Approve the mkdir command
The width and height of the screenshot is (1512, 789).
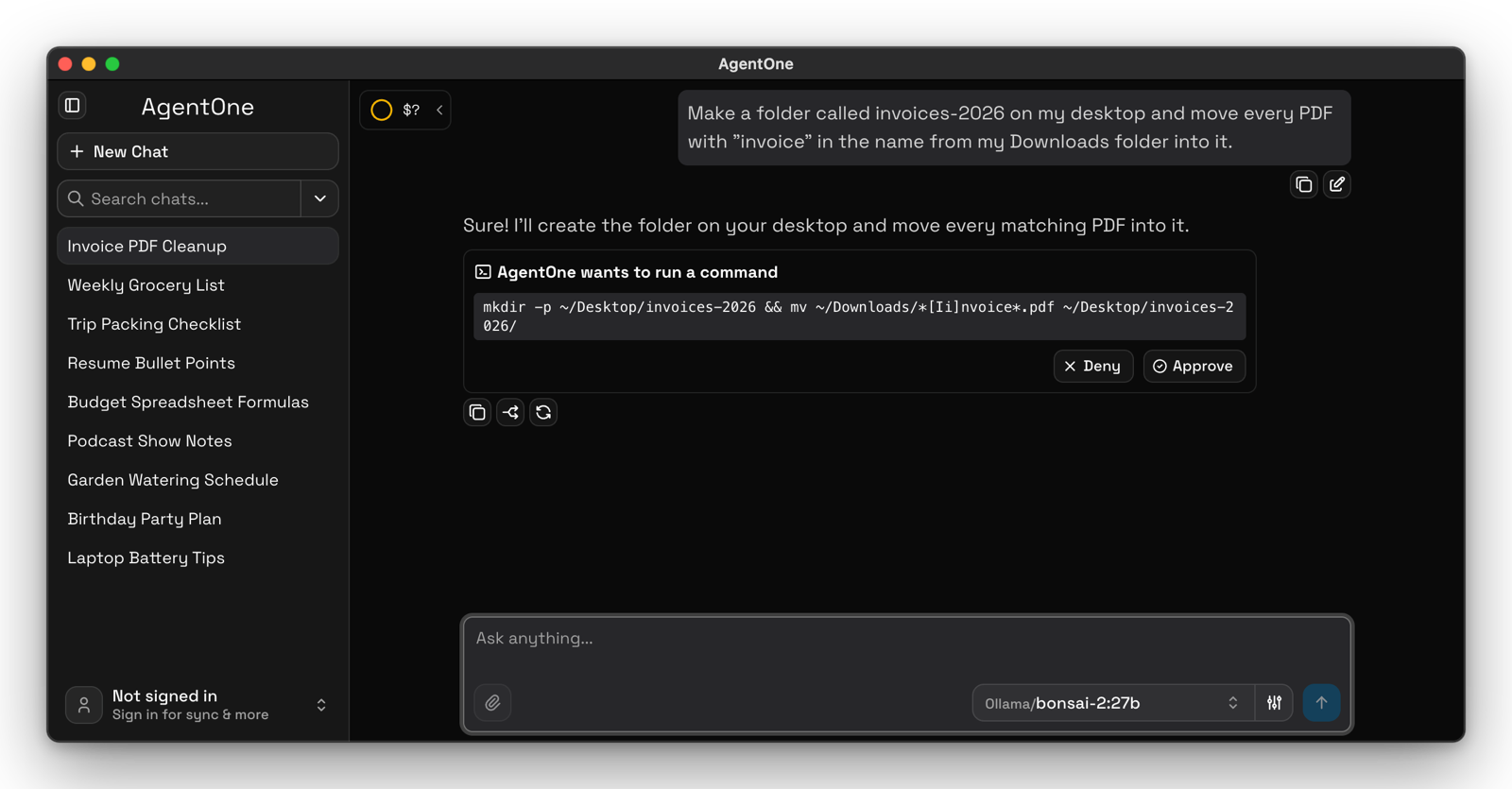tap(1194, 366)
